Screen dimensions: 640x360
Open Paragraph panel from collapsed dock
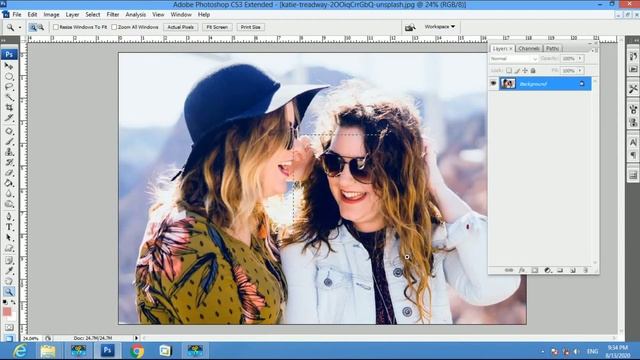633,155
